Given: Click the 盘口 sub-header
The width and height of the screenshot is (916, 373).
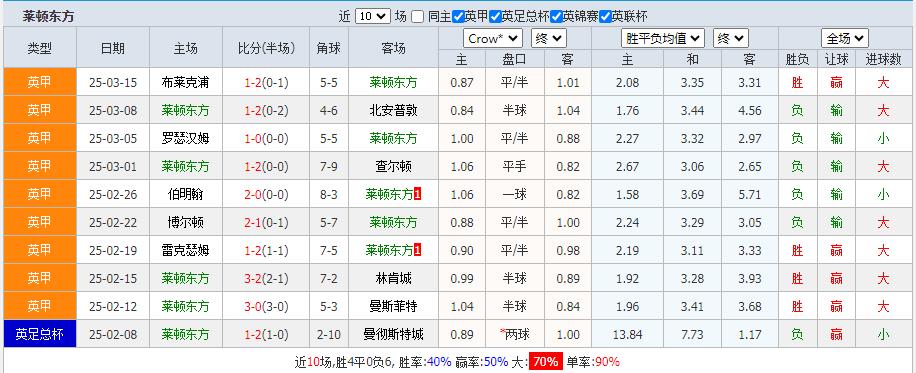Looking at the screenshot, I should point(515,59).
